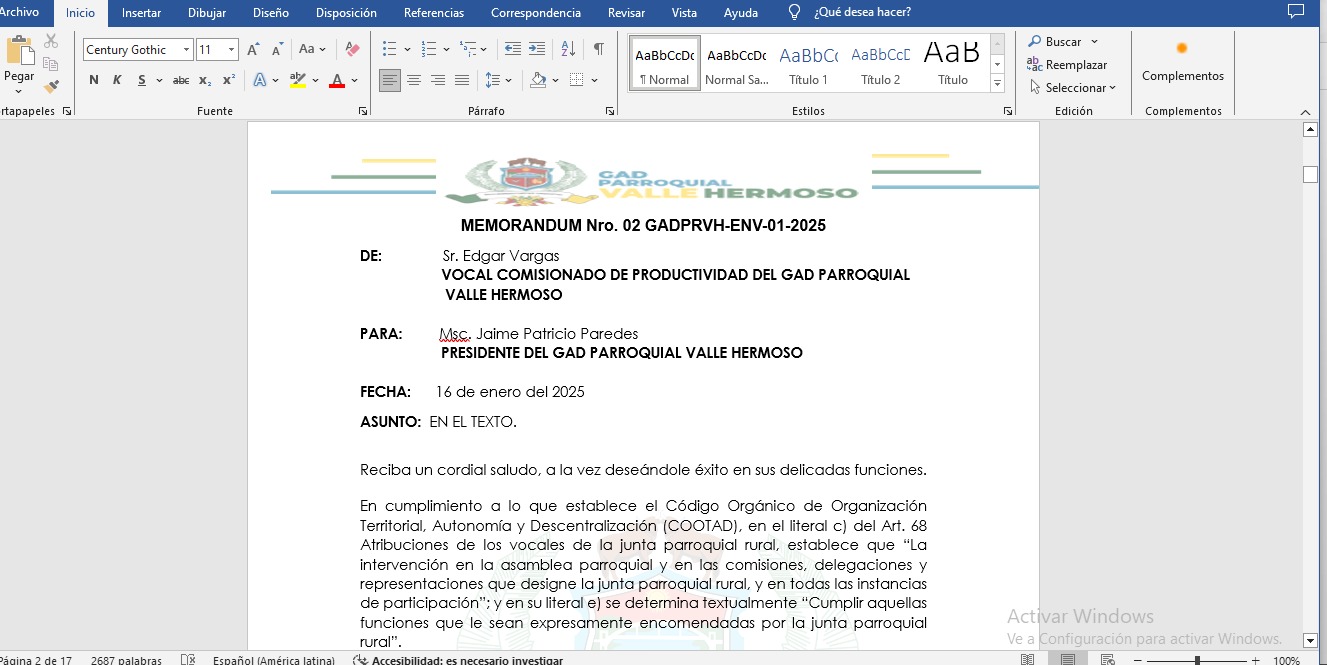Click the Format Painter brush icon
The height and width of the screenshot is (665, 1327).
(51, 87)
